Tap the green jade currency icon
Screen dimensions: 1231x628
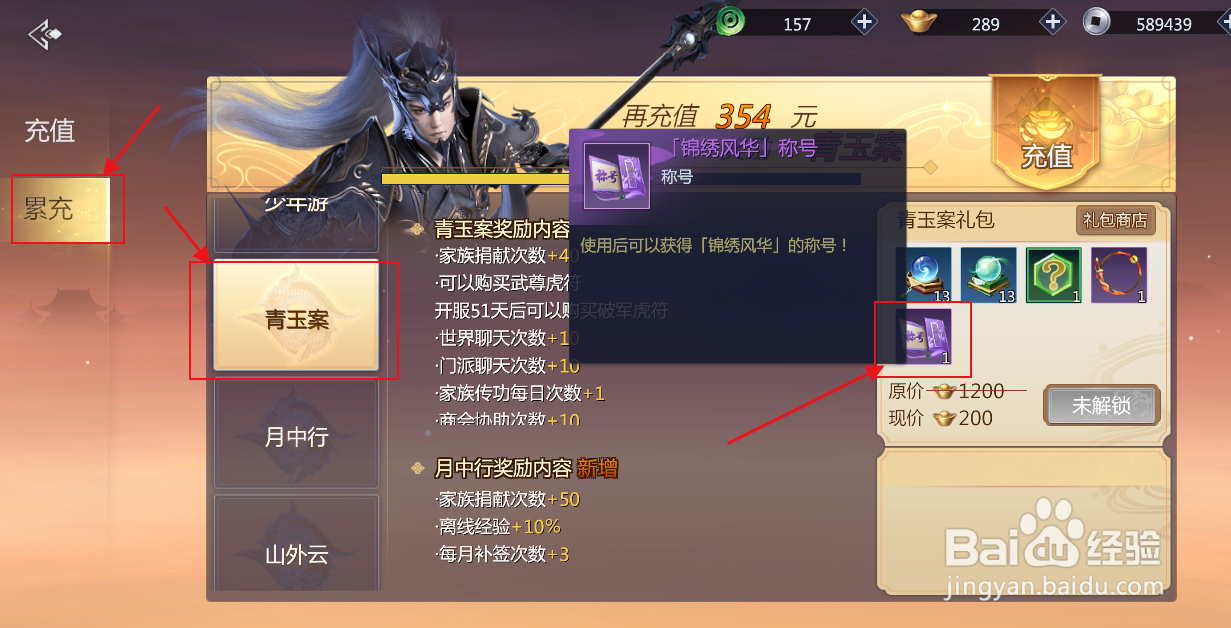click(733, 21)
